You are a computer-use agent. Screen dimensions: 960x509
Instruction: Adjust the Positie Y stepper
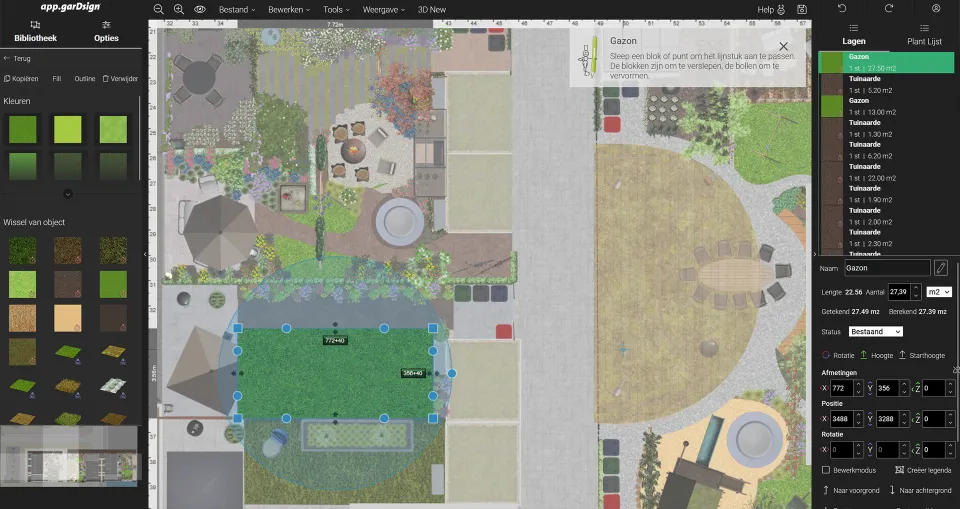tap(904, 419)
